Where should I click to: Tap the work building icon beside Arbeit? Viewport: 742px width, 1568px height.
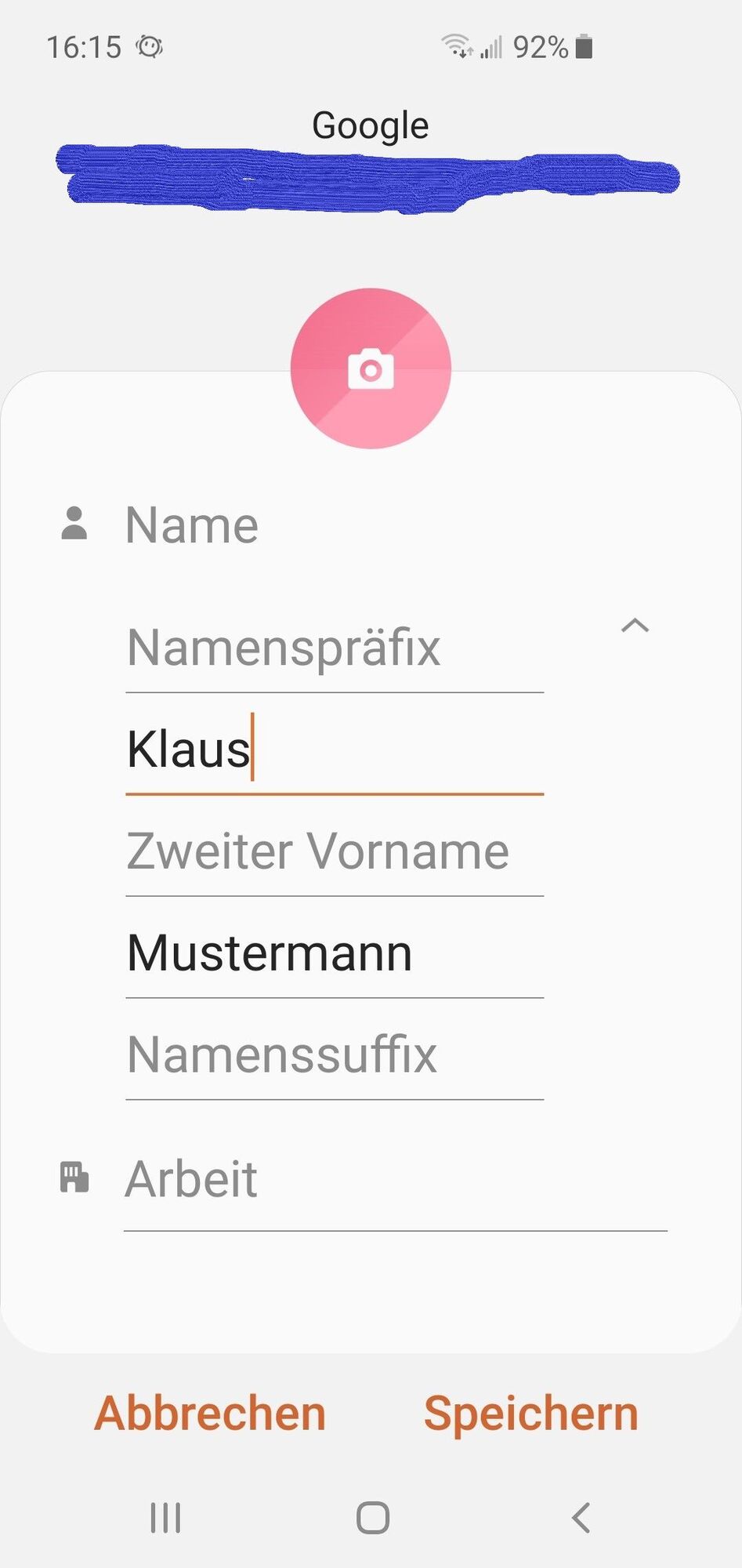point(74,1178)
